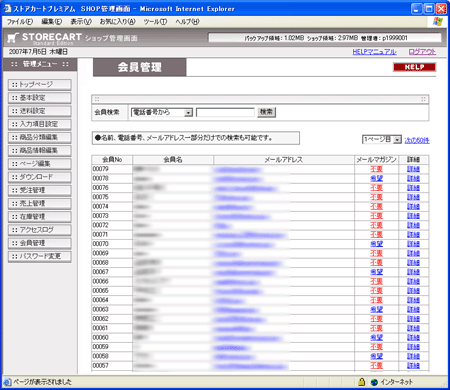Click the padlock security icon in status bar
The height and width of the screenshot is (390, 450).
click(361, 382)
